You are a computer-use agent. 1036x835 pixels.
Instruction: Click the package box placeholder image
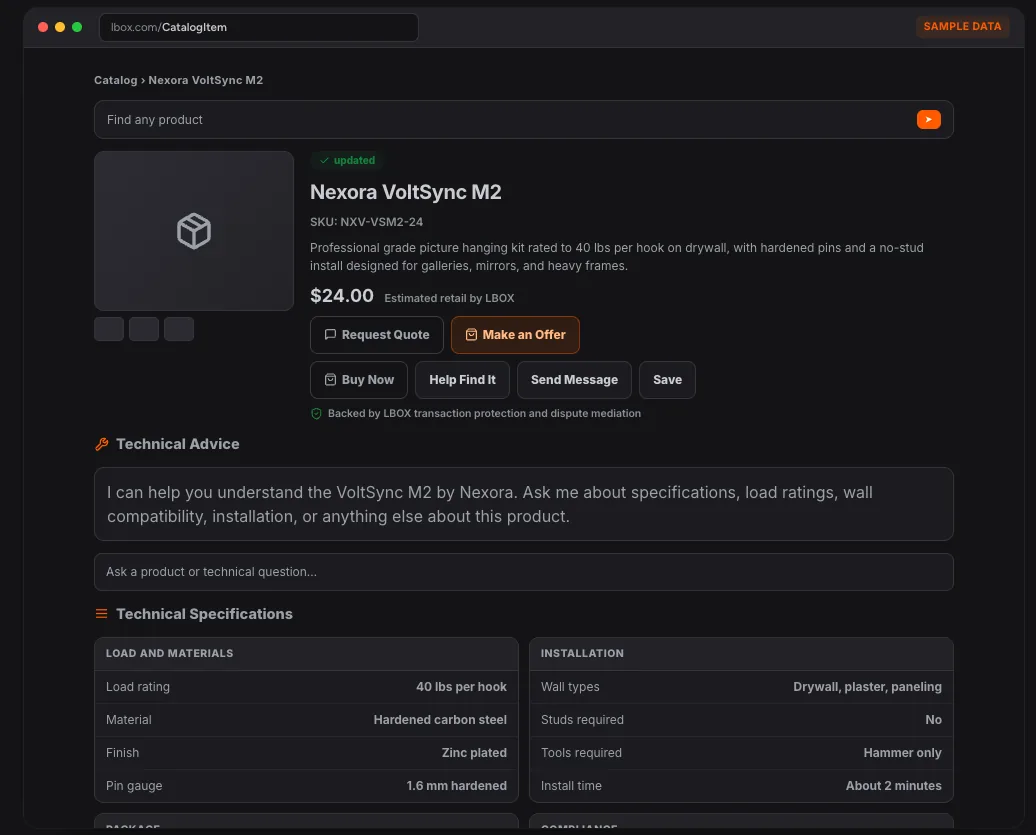pyautogui.click(x=194, y=231)
